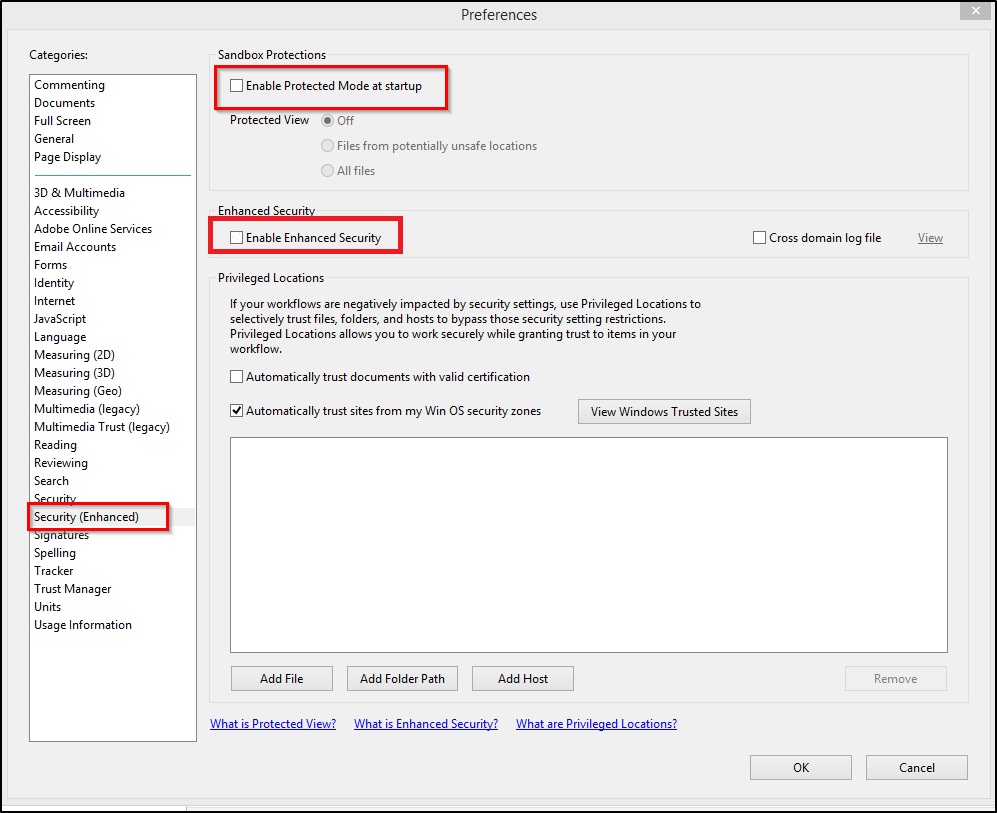The height and width of the screenshot is (813, 997).
Task: Discard changes with Cancel button
Action: tap(916, 767)
